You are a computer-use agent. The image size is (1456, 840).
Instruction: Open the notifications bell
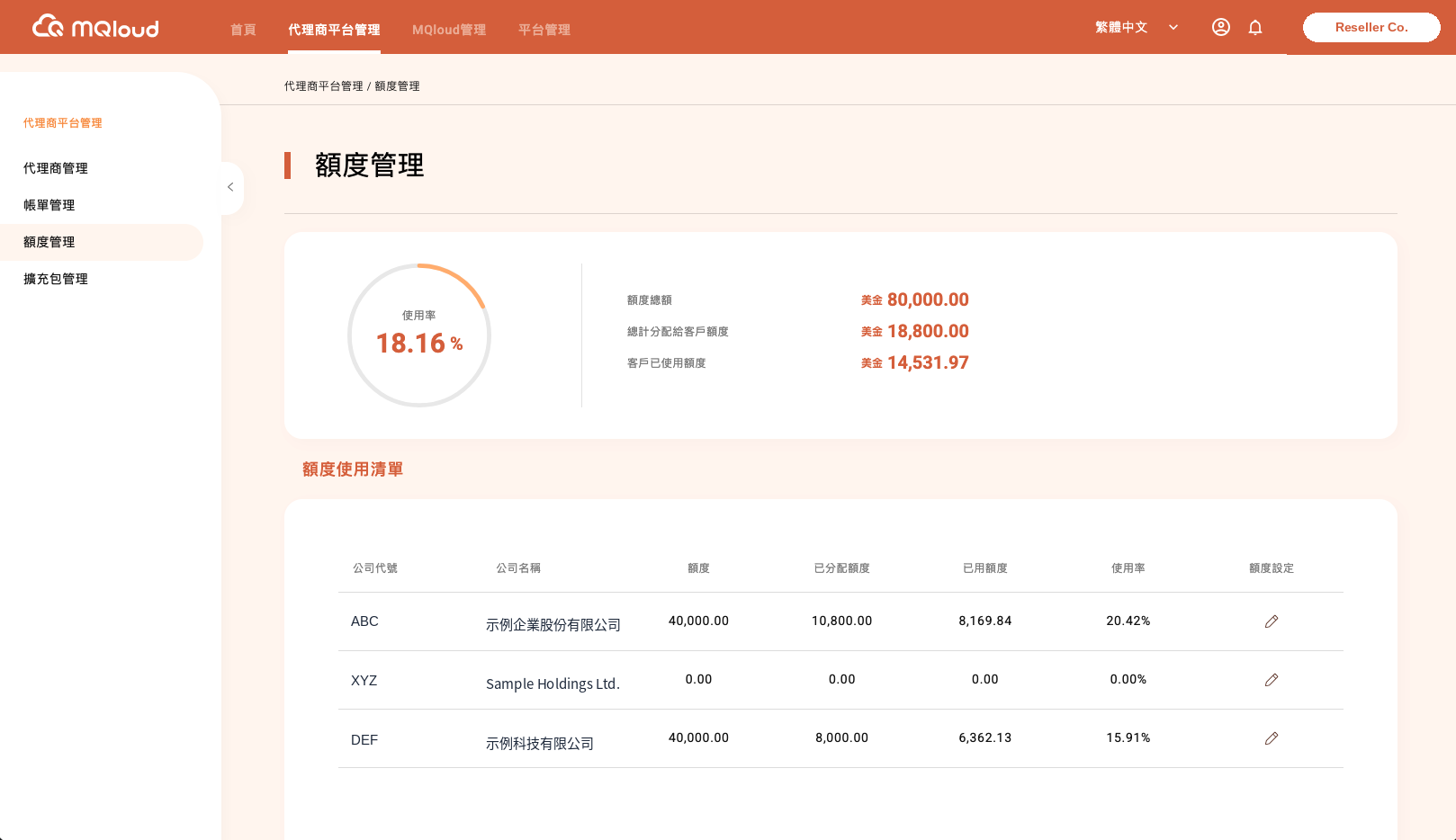coord(1255,27)
